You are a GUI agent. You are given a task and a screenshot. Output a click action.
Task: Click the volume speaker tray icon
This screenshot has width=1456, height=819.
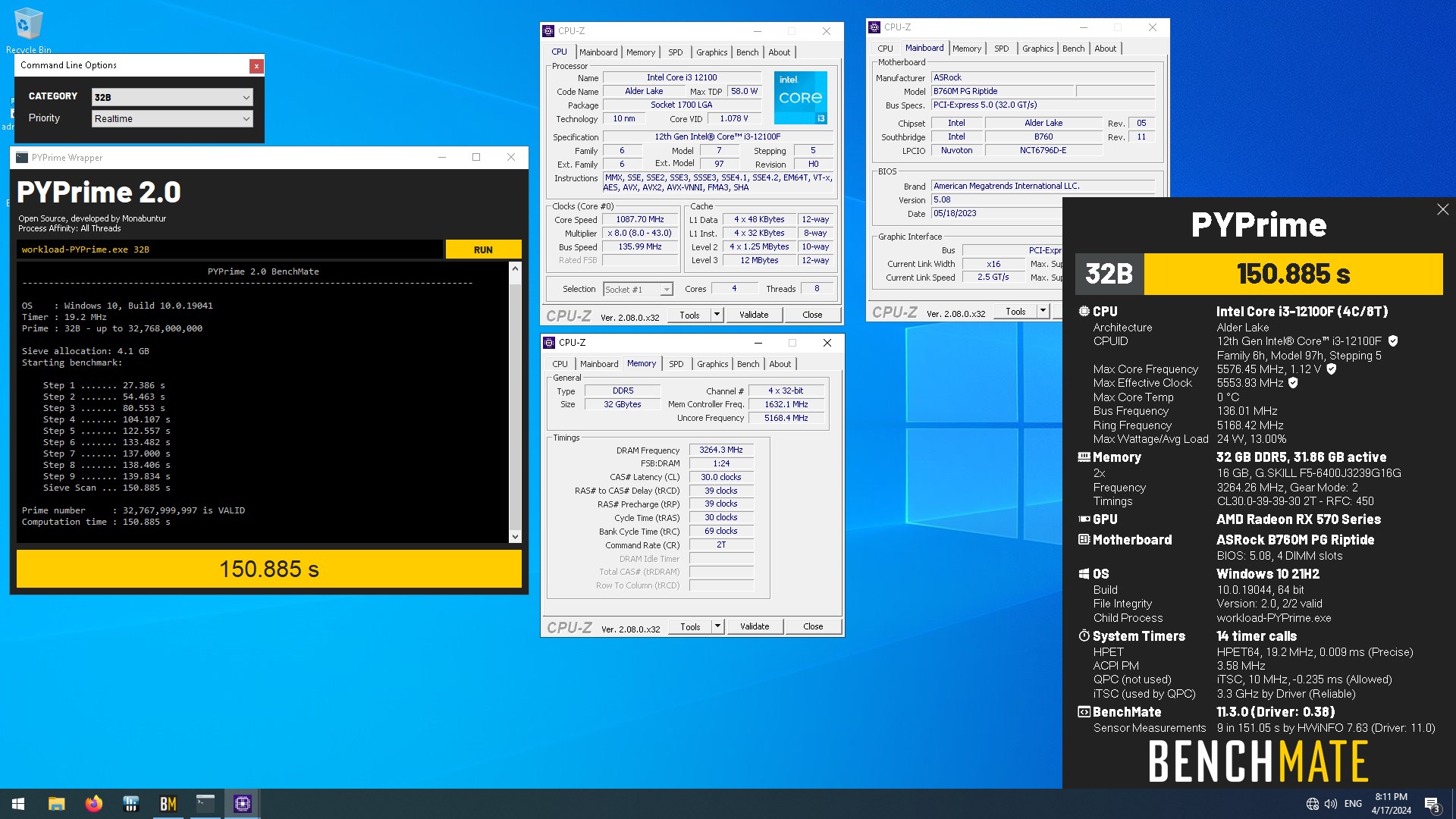click(x=1331, y=804)
